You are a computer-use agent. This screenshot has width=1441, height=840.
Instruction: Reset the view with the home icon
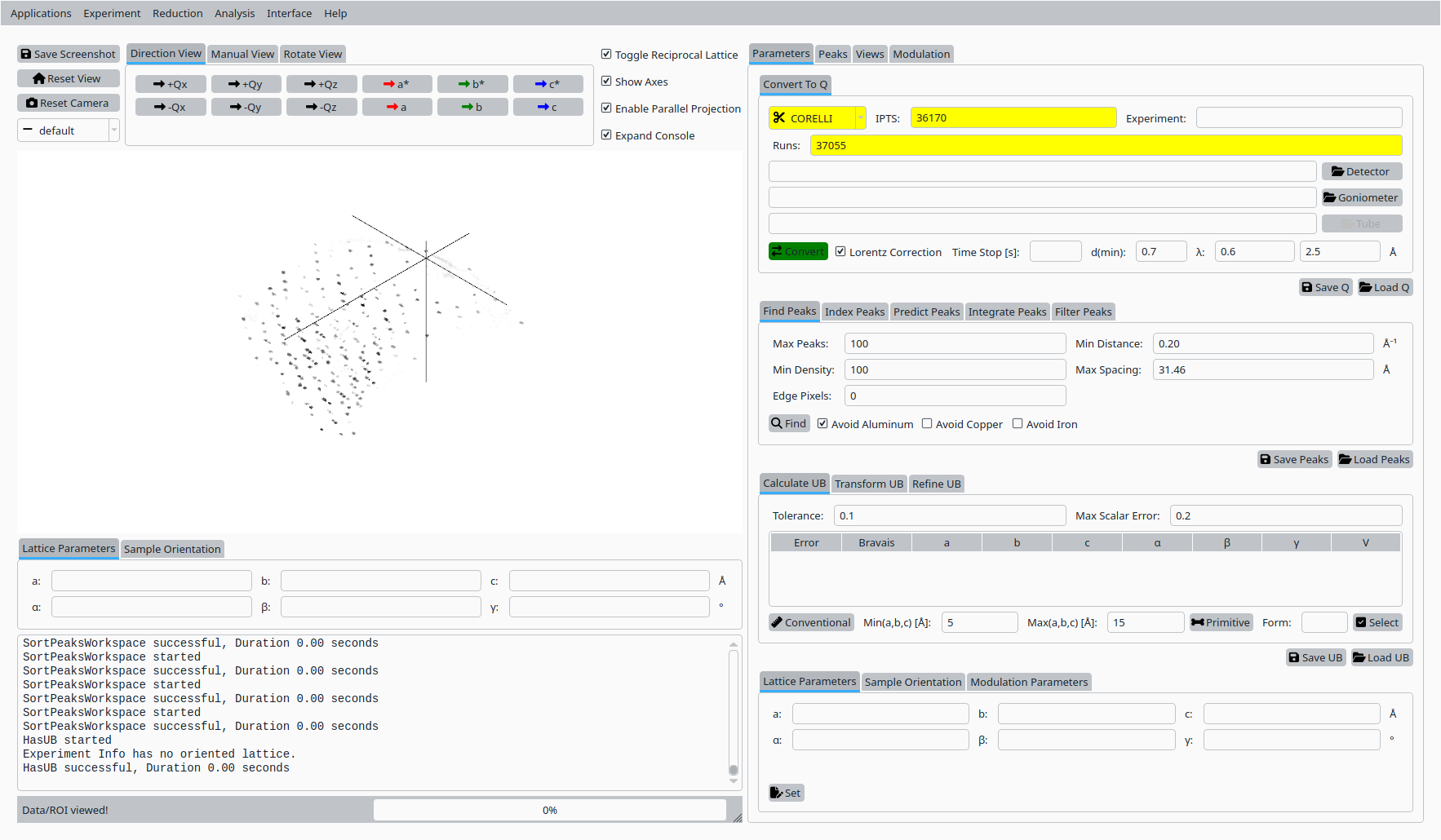point(69,78)
